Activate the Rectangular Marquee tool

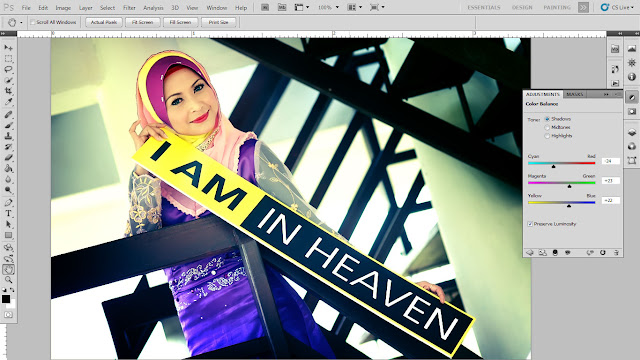coord(8,59)
